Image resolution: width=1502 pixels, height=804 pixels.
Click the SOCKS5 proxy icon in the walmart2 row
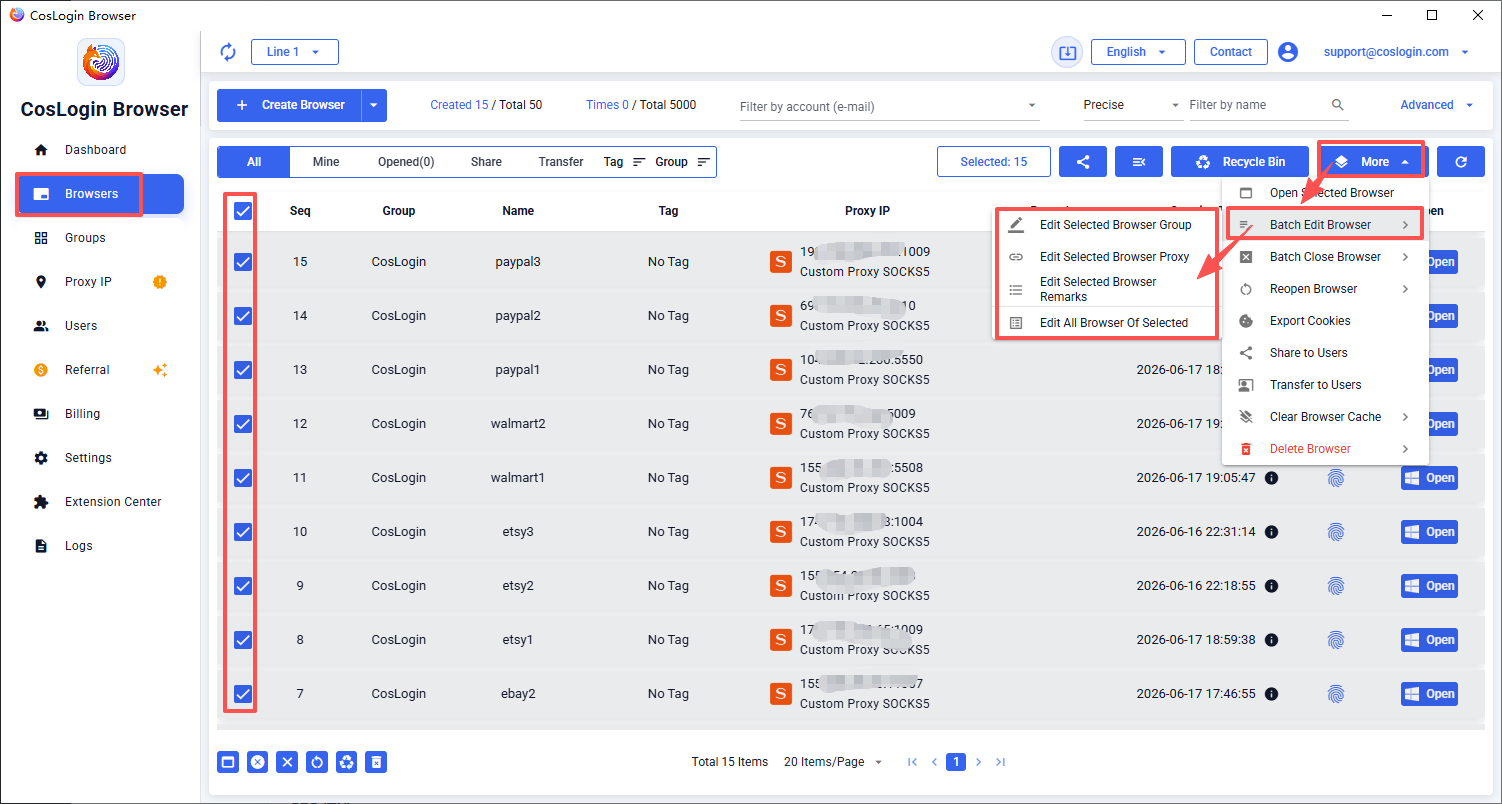781,424
